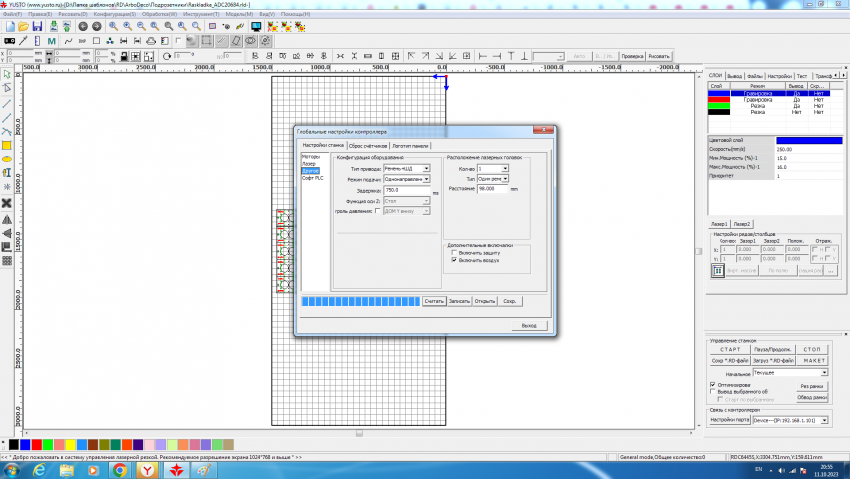The width and height of the screenshot is (850, 479).
Task: Open the 'Тип привода' dropdown
Action: [x=426, y=169]
